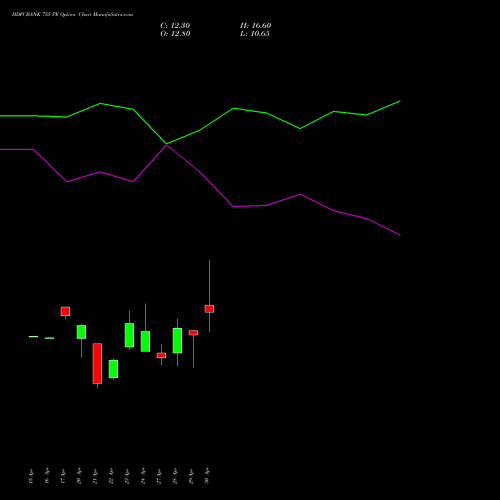Click the red candle for 29 Apr
This screenshot has height=500, width=500.
[193, 333]
